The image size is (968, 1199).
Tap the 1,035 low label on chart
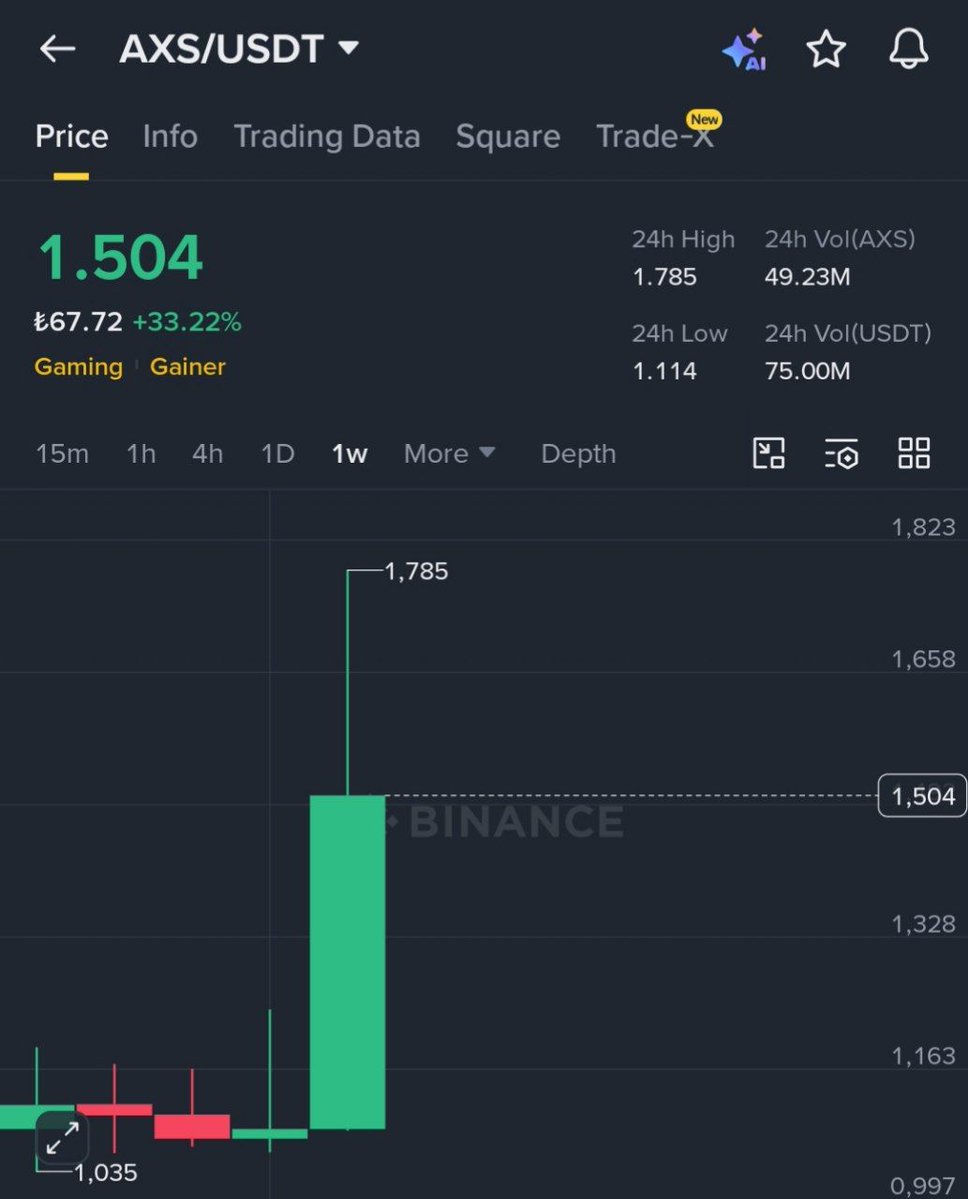point(106,1172)
